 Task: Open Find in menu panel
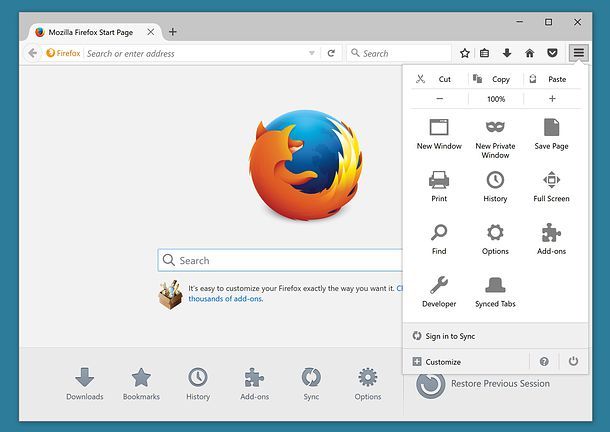pos(439,239)
